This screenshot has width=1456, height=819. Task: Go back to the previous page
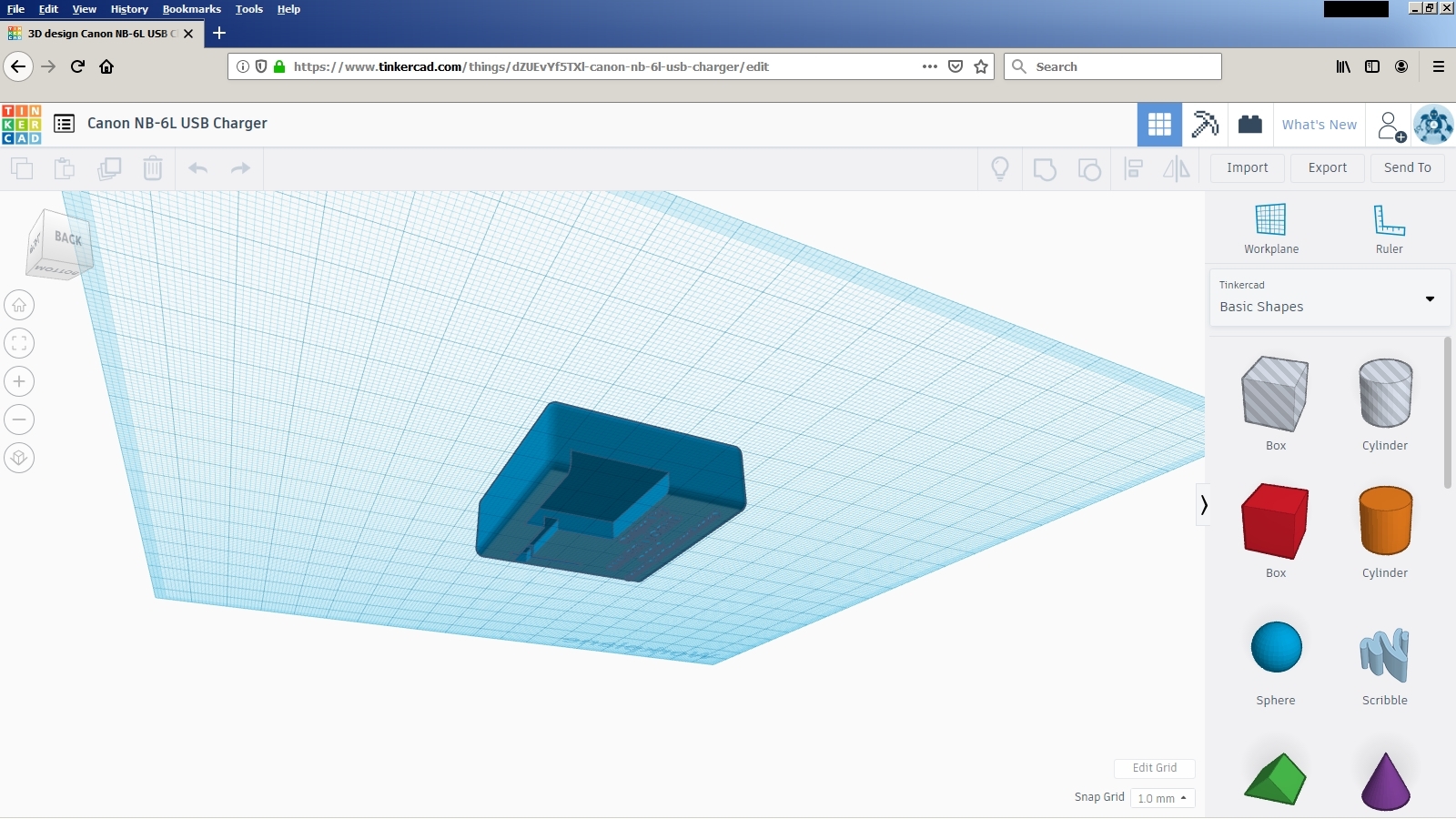click(19, 66)
